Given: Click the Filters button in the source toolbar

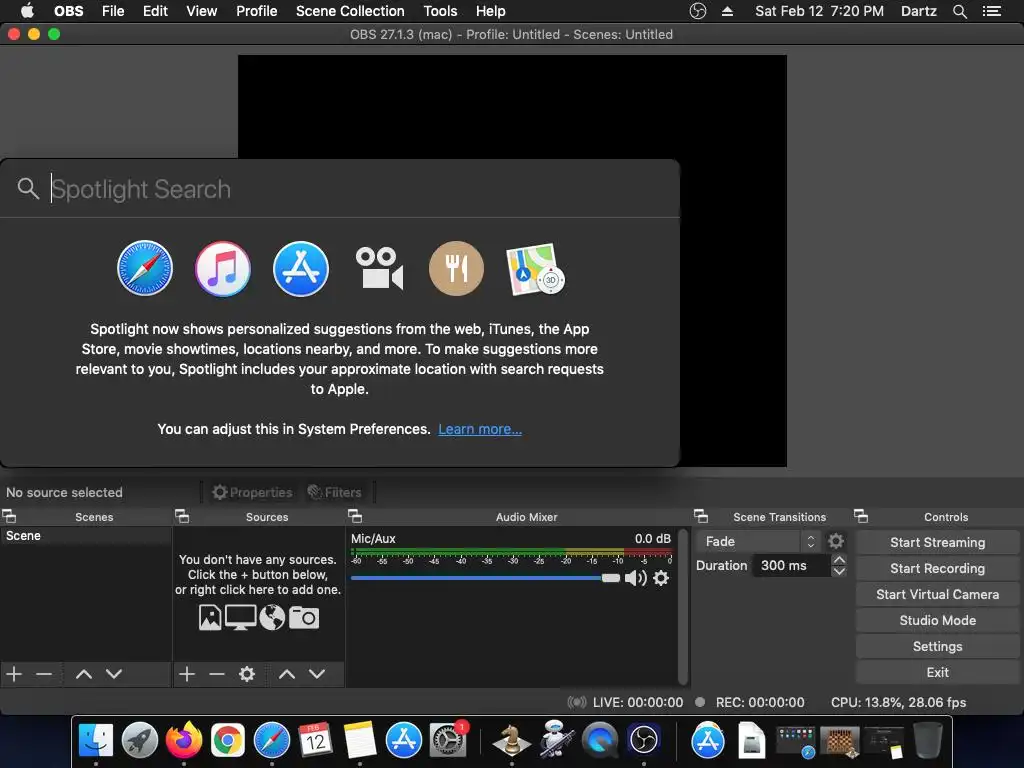Looking at the screenshot, I should [334, 492].
